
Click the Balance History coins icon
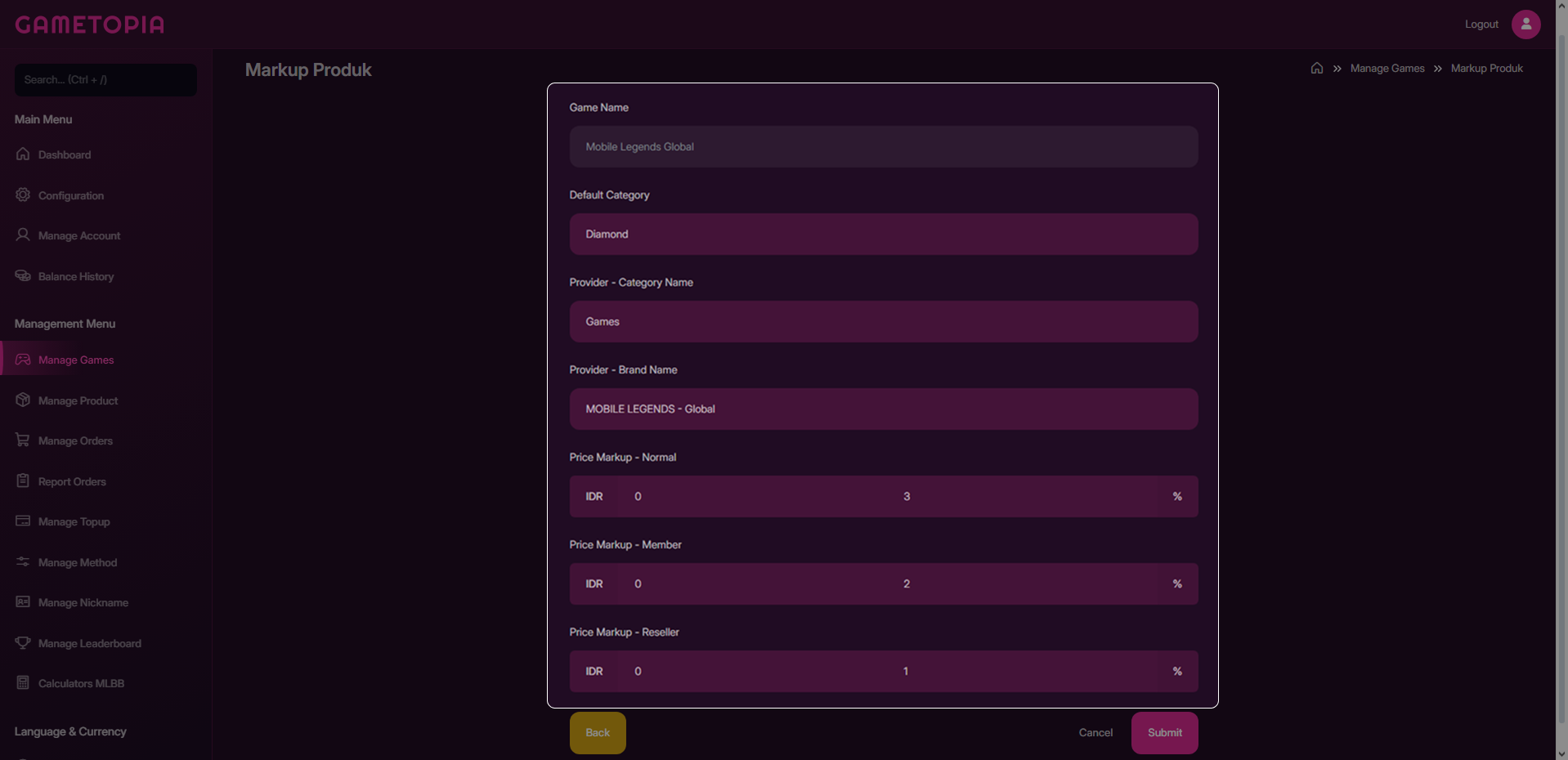coord(23,275)
